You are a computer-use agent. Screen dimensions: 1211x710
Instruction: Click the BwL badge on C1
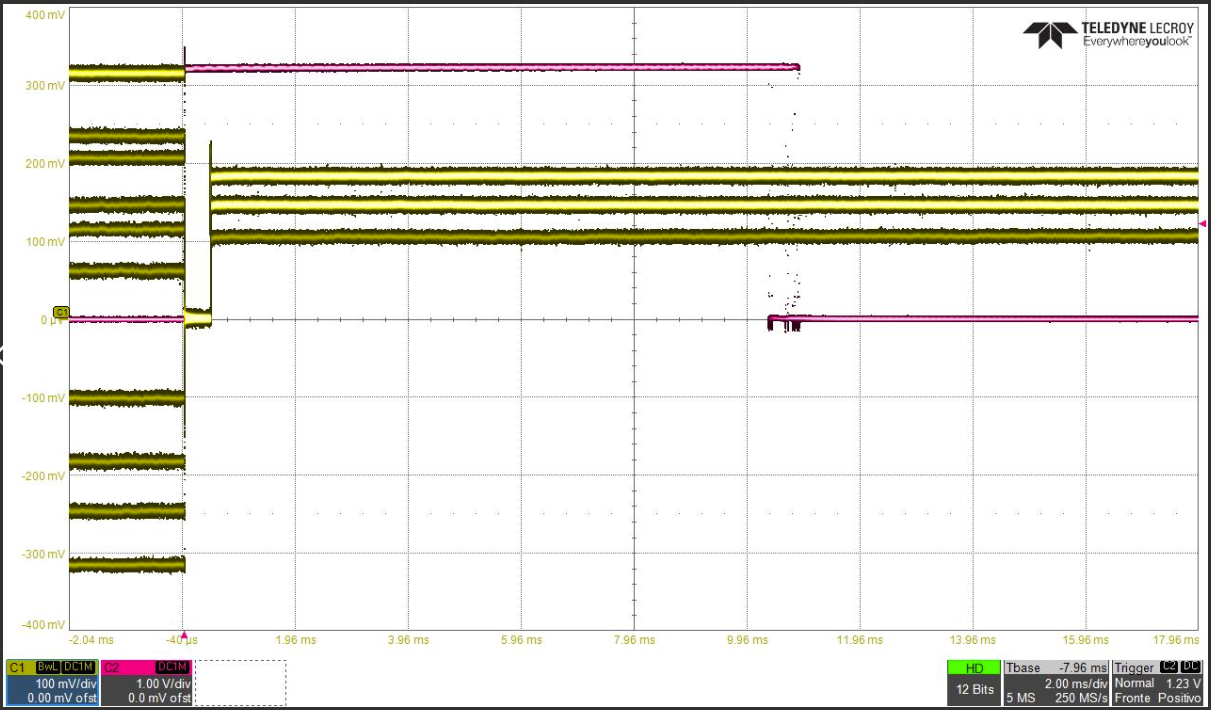[x=46, y=667]
